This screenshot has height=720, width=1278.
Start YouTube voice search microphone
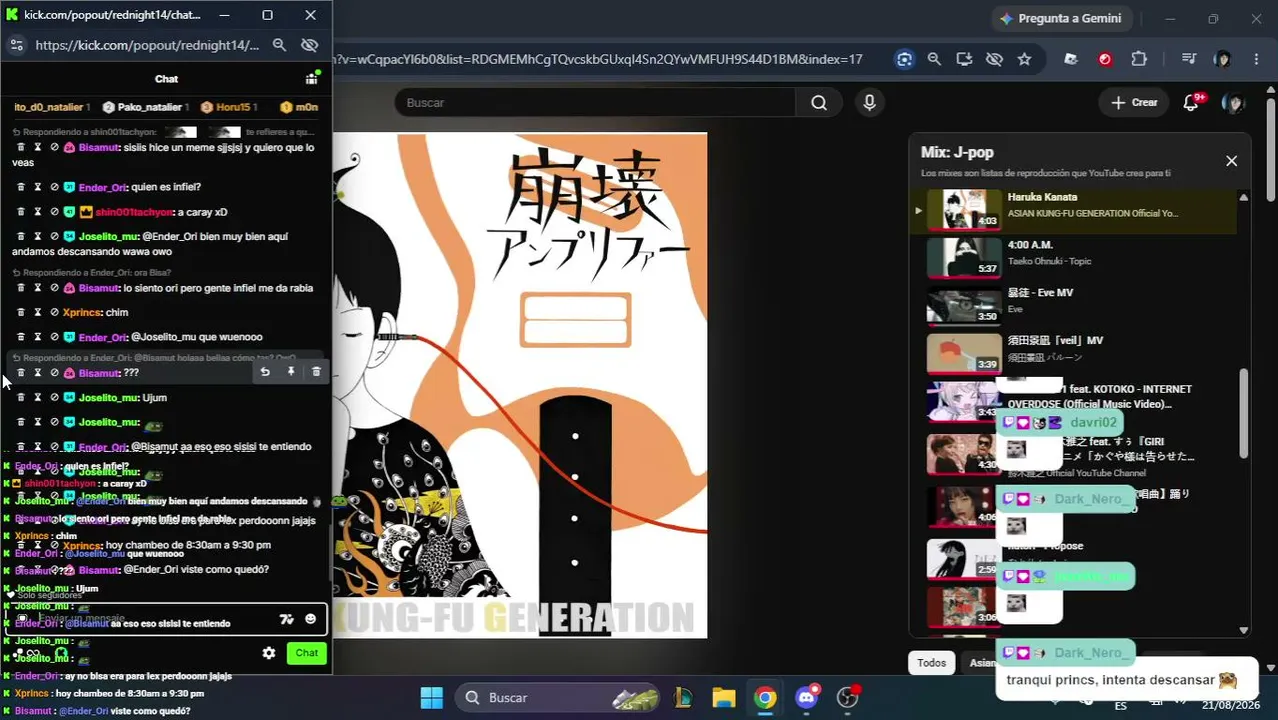[869, 102]
